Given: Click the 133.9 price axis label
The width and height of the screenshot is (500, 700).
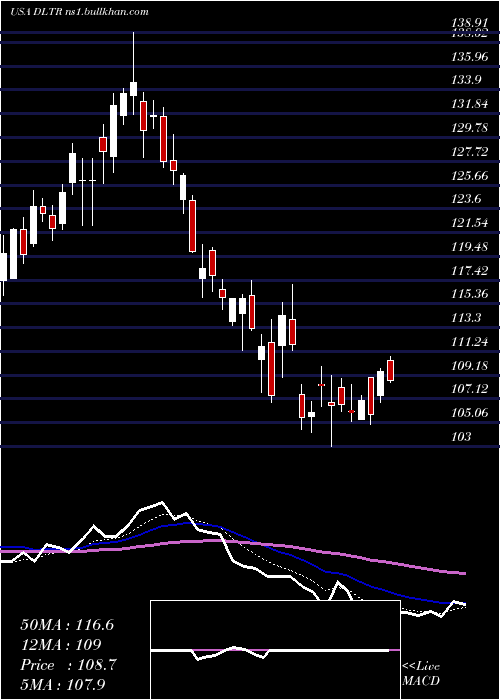Looking at the screenshot, I should (x=469, y=81).
